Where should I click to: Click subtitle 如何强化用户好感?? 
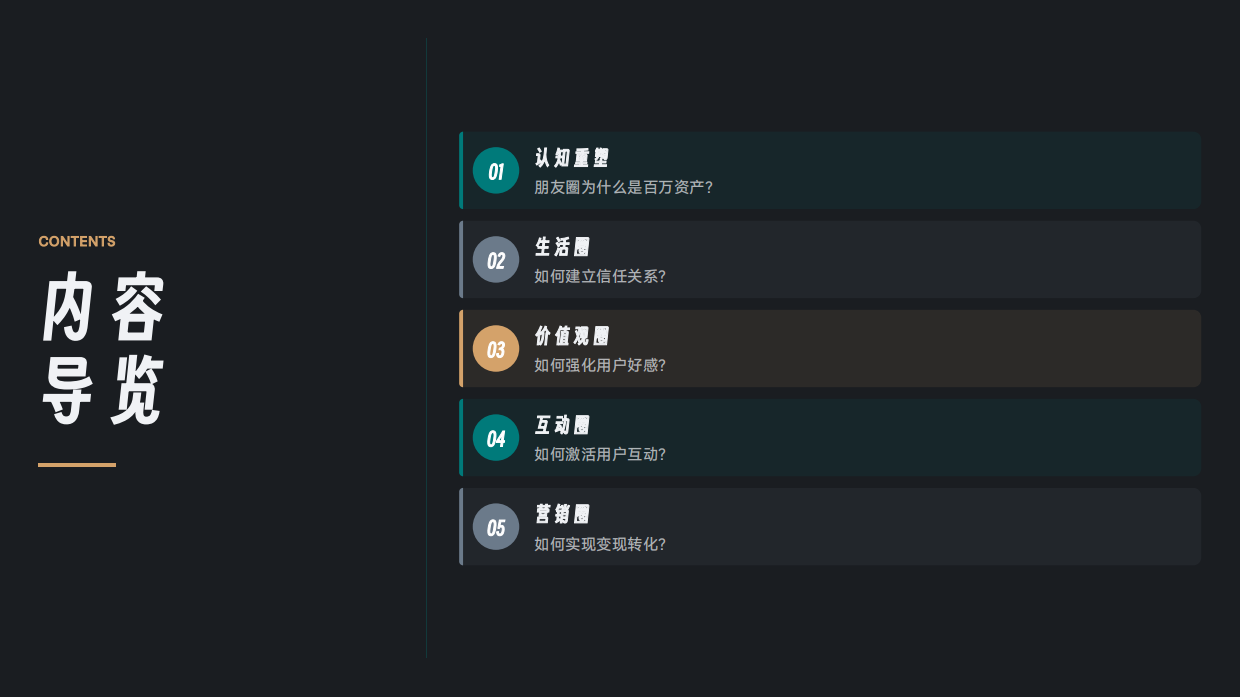(600, 365)
